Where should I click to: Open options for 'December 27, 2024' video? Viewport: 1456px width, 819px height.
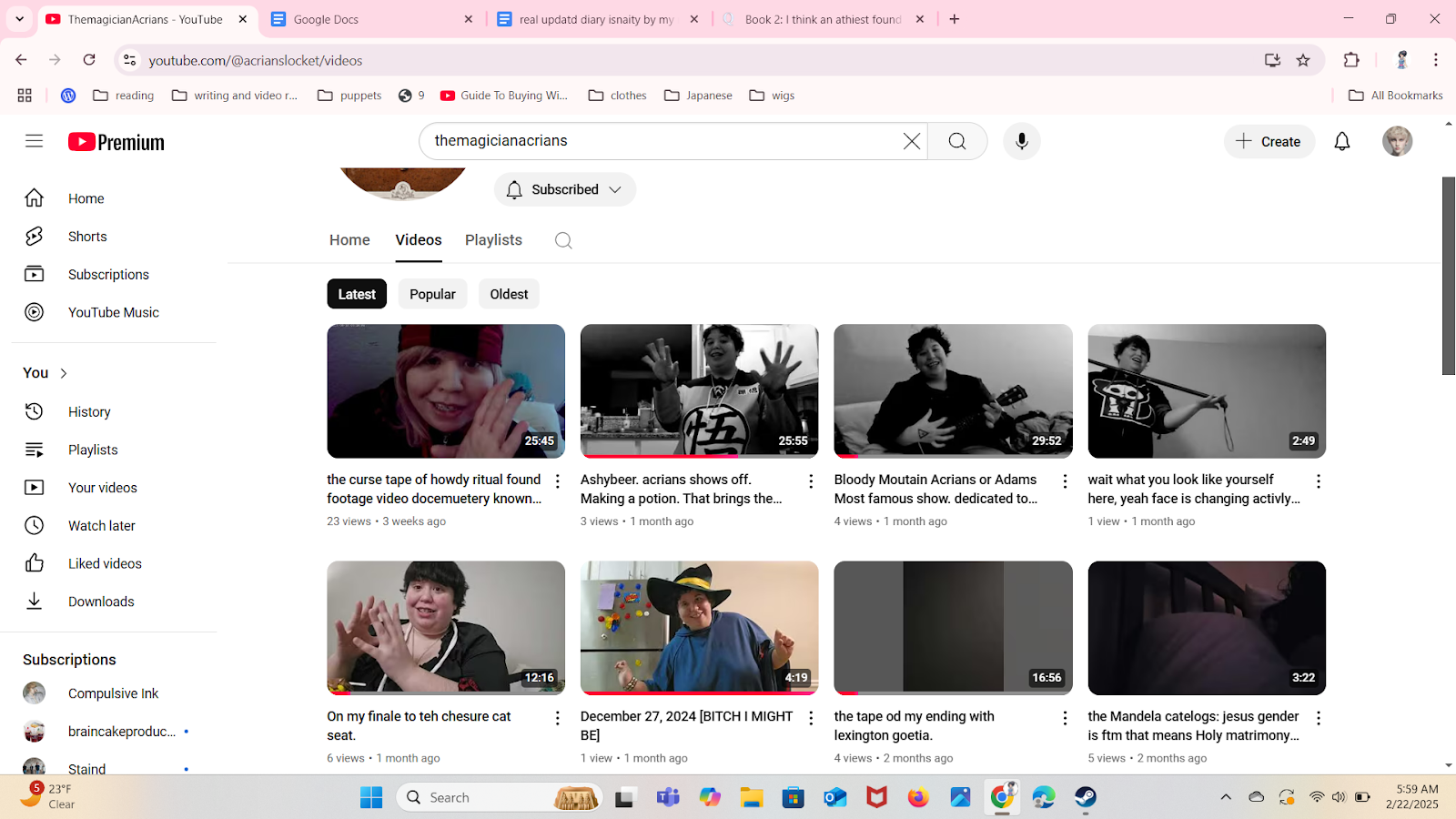tap(811, 718)
